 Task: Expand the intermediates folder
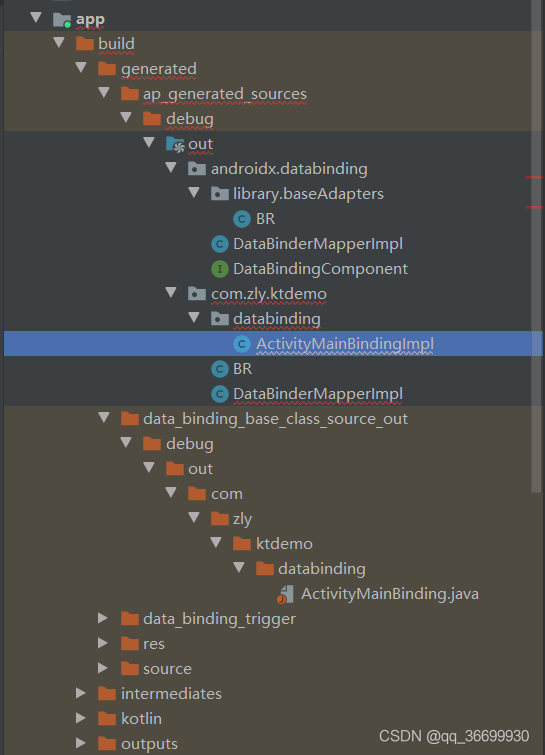[x=80, y=693]
